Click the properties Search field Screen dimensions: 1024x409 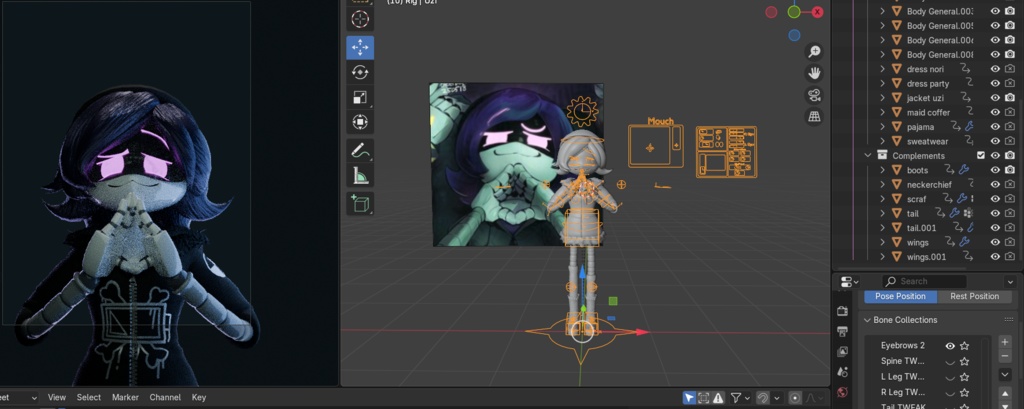point(924,282)
